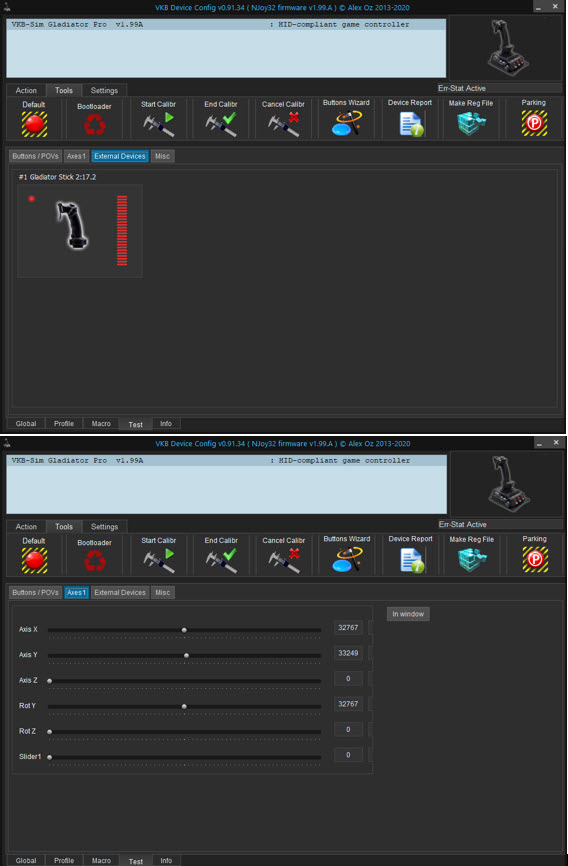Click Axis Y value field 33249
Screen dimensions: 568x866
(x=348, y=653)
